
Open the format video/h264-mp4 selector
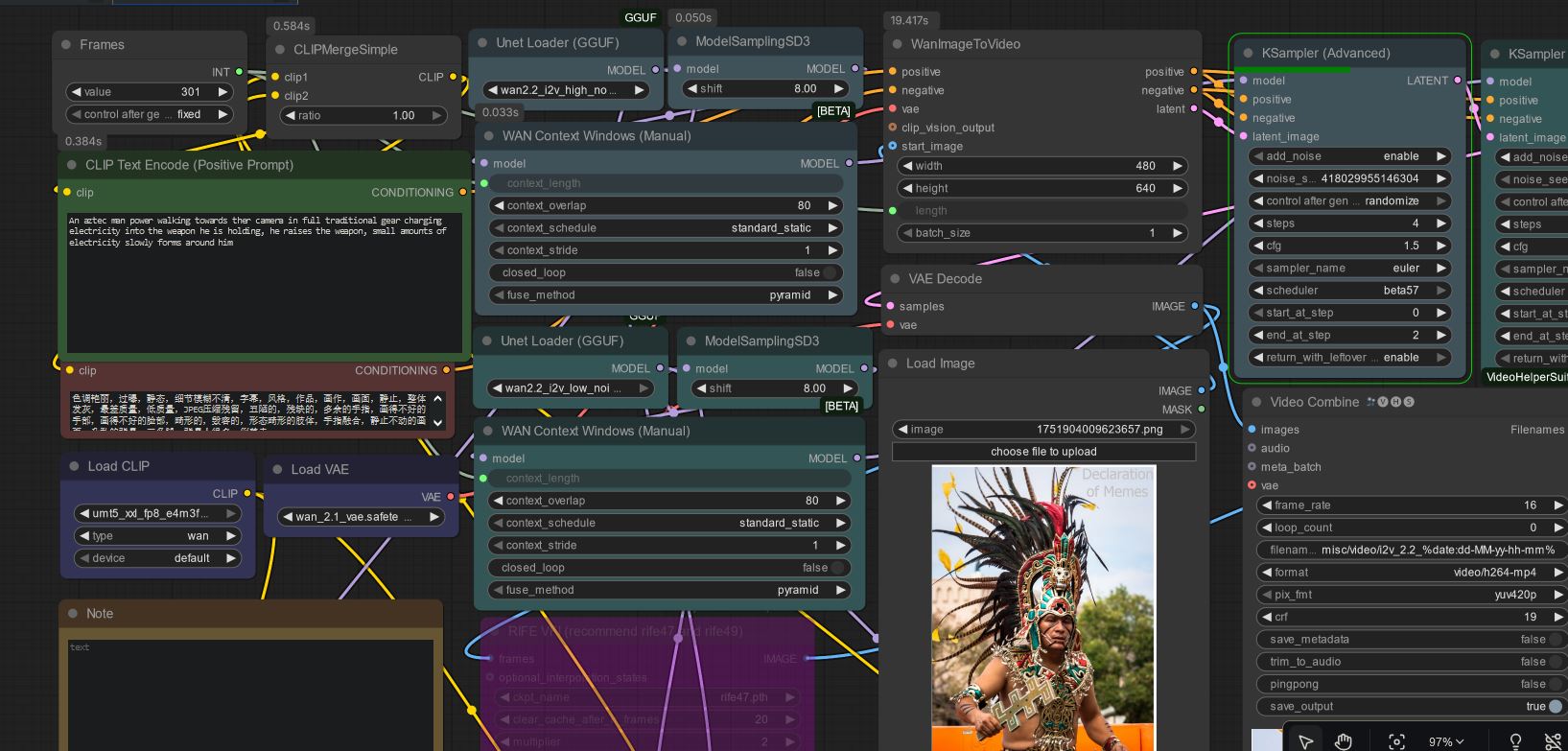click(1410, 572)
